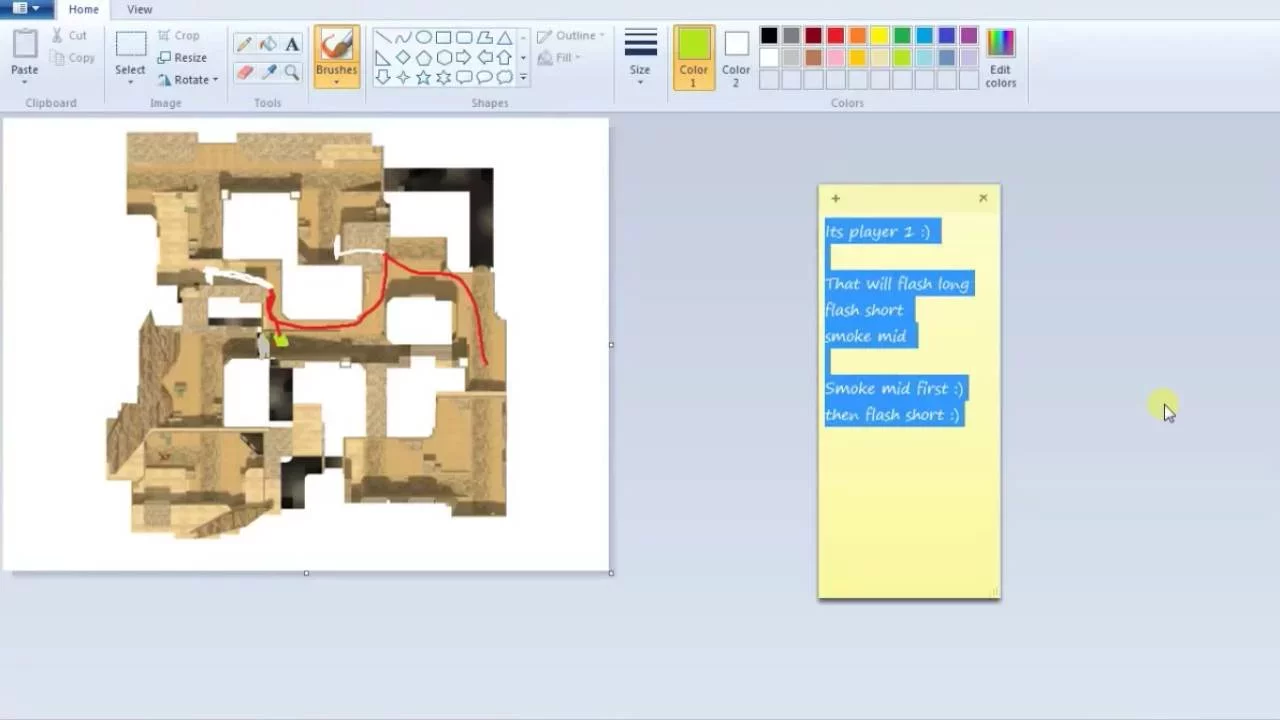Activate the Color 2 selector
The image size is (1280, 720).
click(x=736, y=57)
